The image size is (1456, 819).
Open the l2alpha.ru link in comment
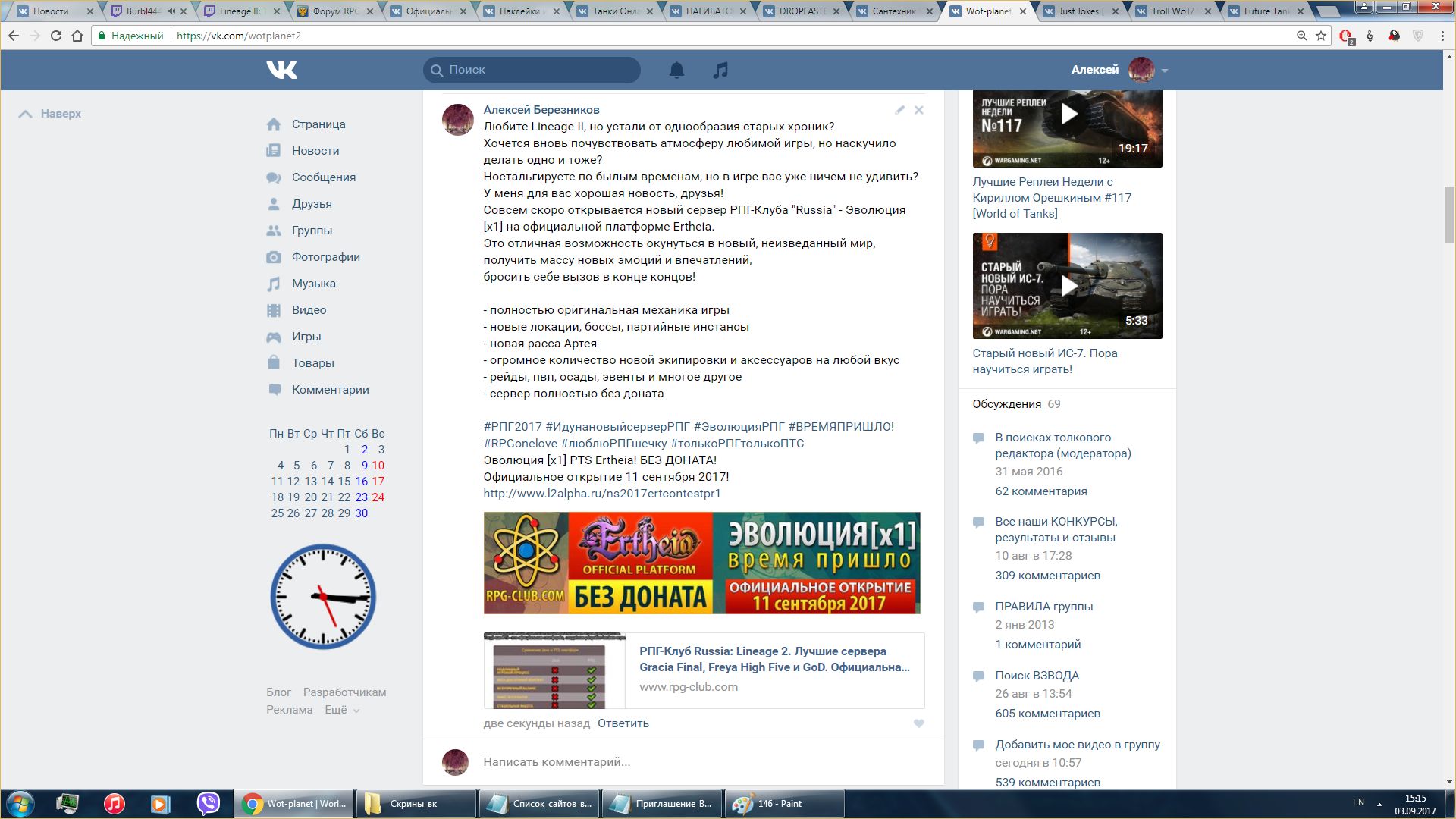coord(602,494)
